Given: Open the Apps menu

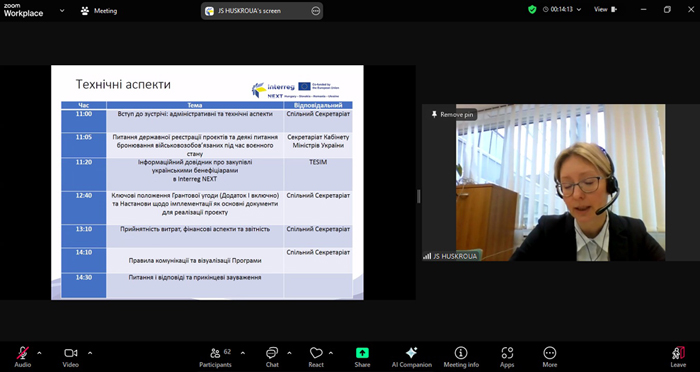Looking at the screenshot, I should (507, 357).
